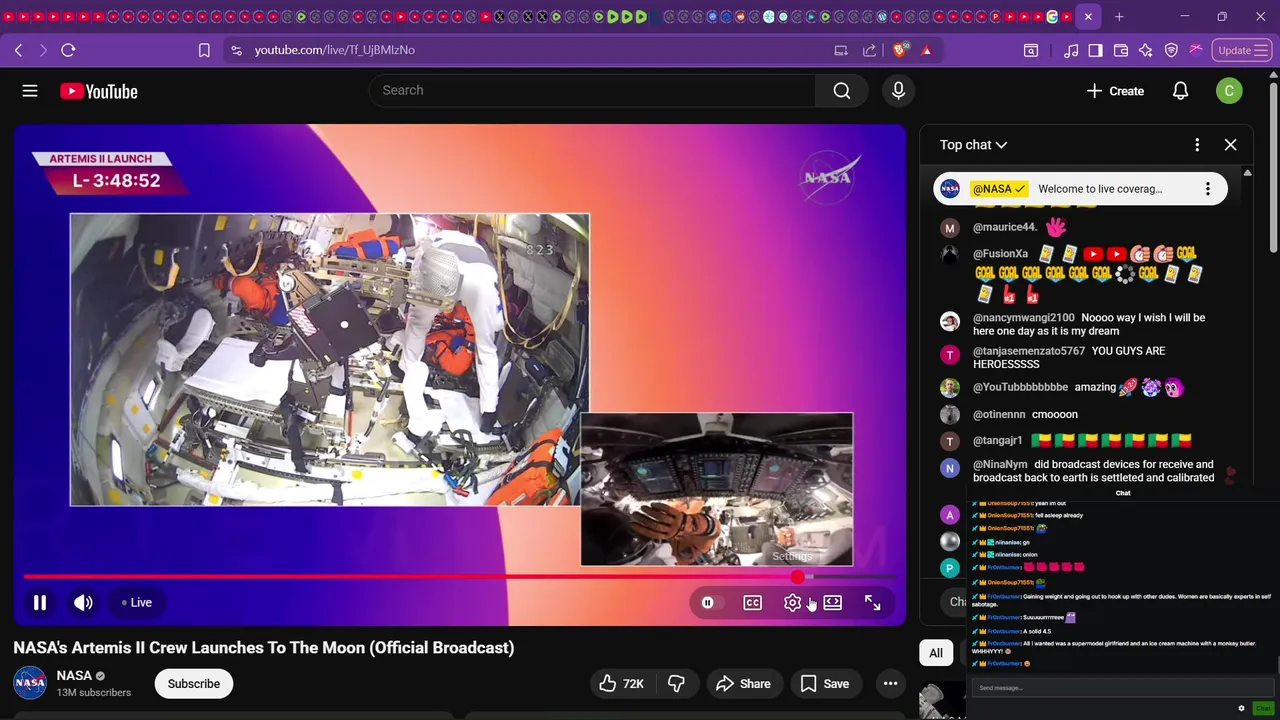This screenshot has height=720, width=1280.
Task: Click @tangajr1 chat username
Action: coord(997,441)
